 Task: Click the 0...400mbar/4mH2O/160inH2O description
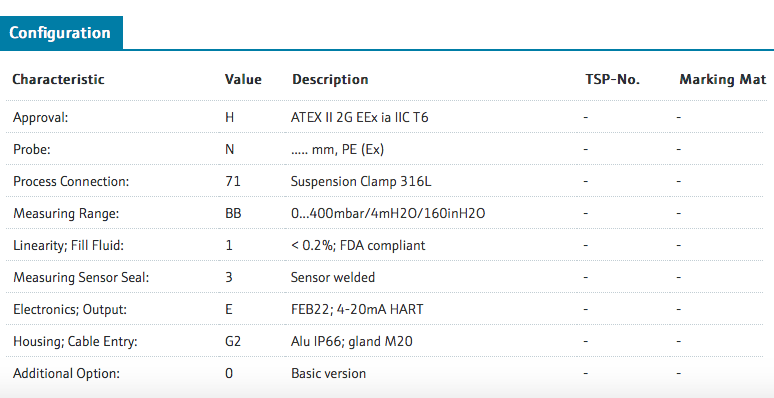[x=388, y=213]
